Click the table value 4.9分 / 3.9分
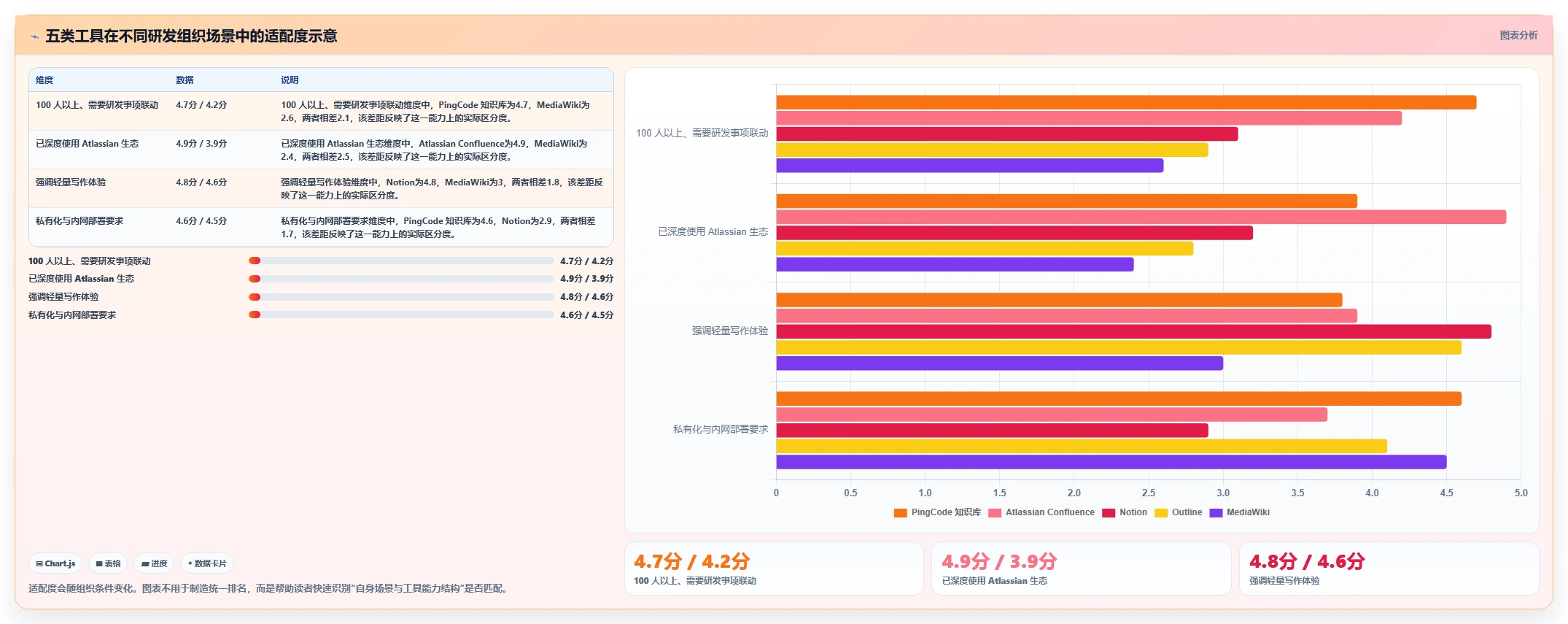Screen dimensions: 1568x624 click(201, 144)
